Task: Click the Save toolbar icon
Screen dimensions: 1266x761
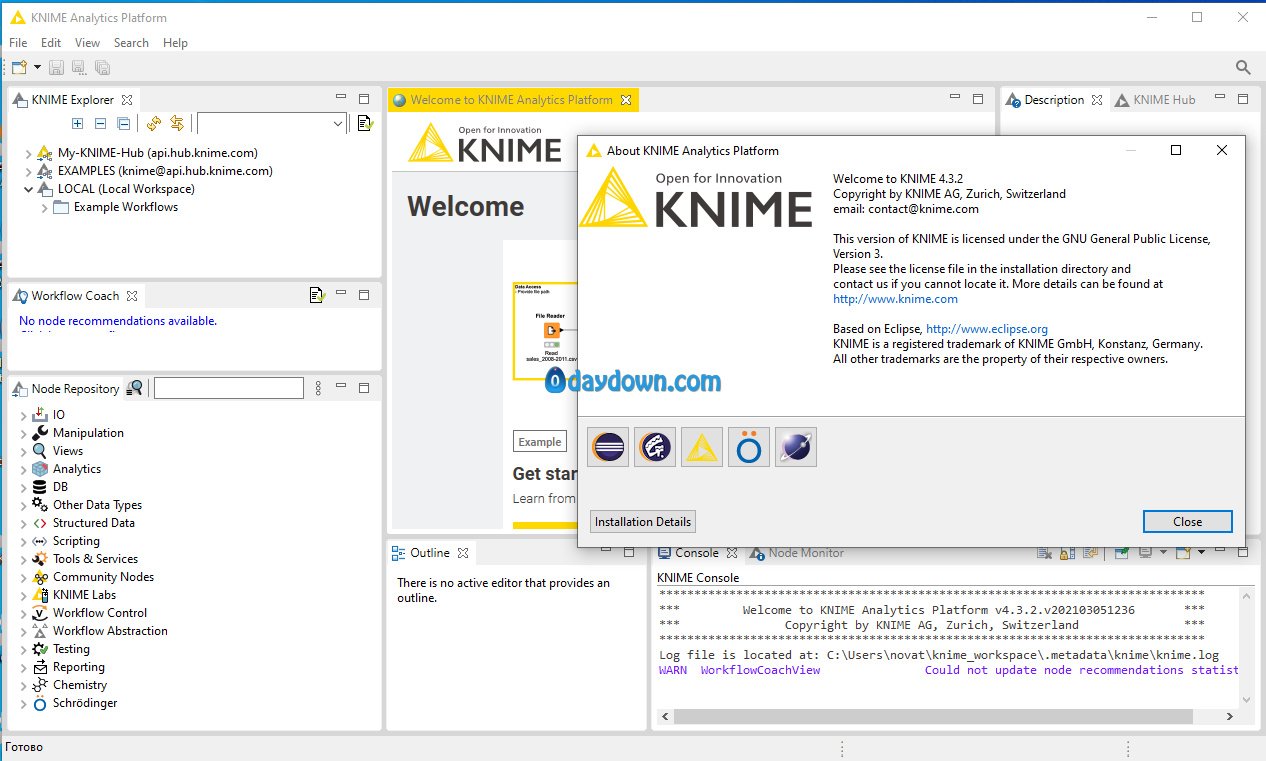Action: click(x=56, y=67)
